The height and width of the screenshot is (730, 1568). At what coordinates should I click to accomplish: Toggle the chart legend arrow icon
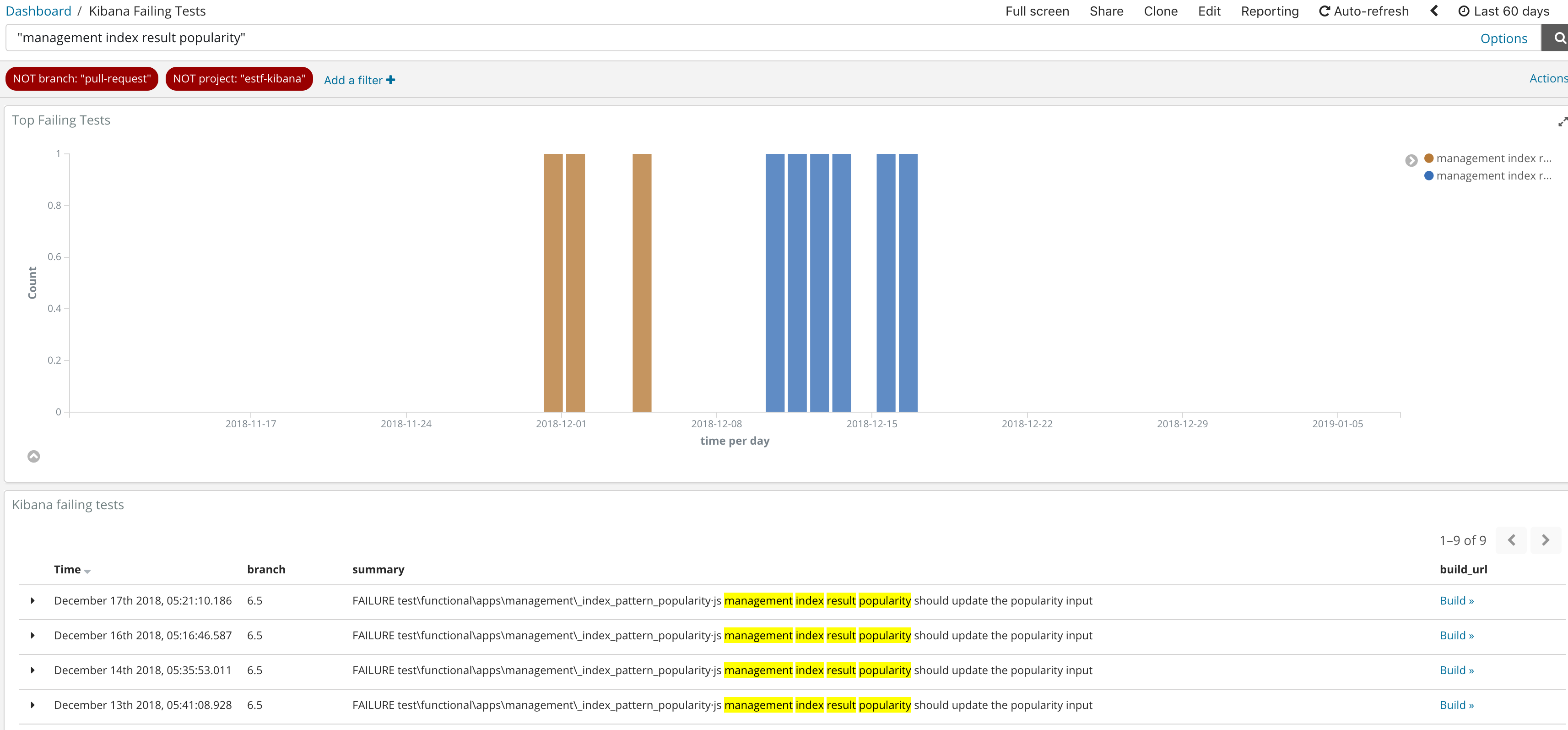[1411, 161]
